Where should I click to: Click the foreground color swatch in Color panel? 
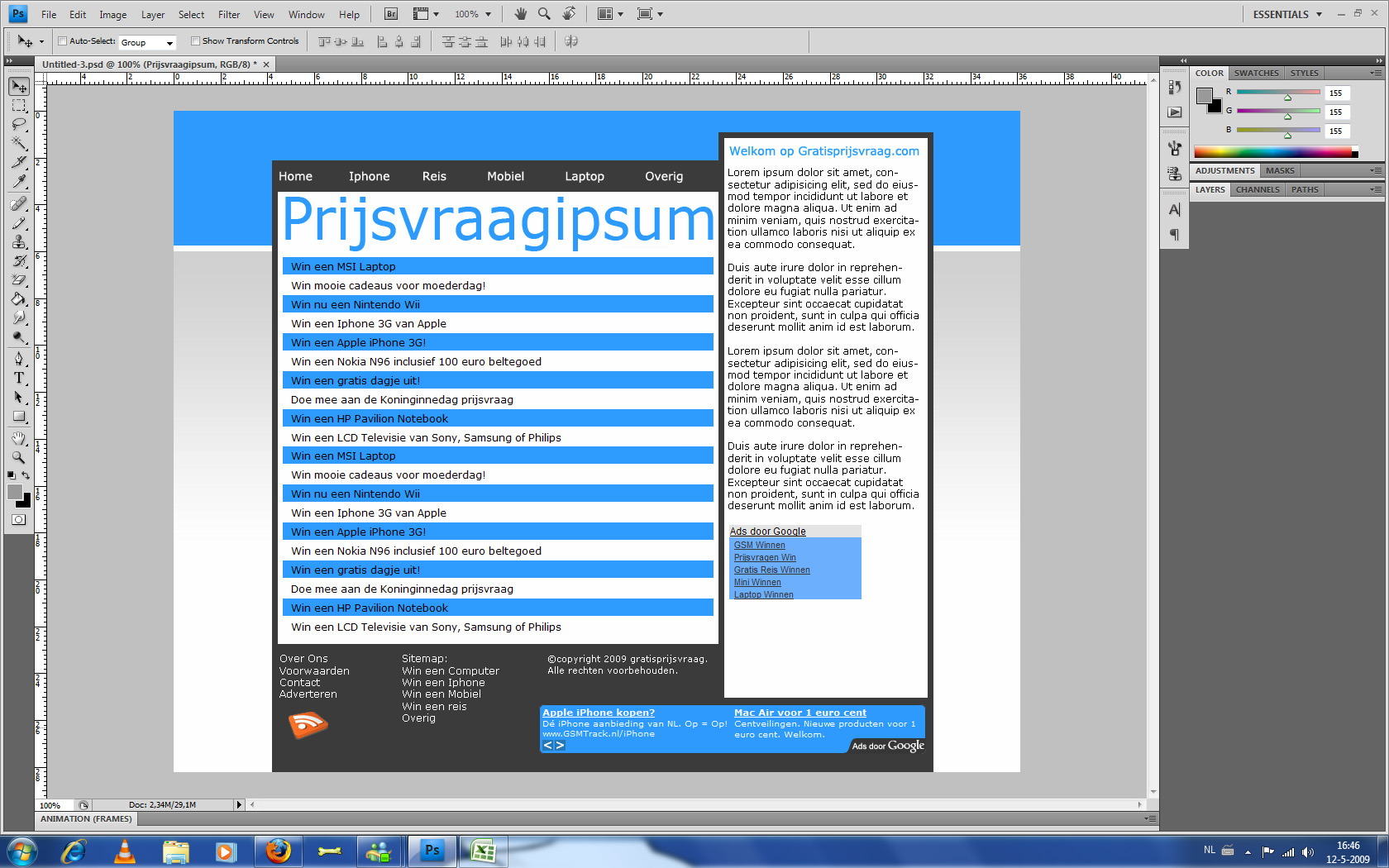[1205, 95]
